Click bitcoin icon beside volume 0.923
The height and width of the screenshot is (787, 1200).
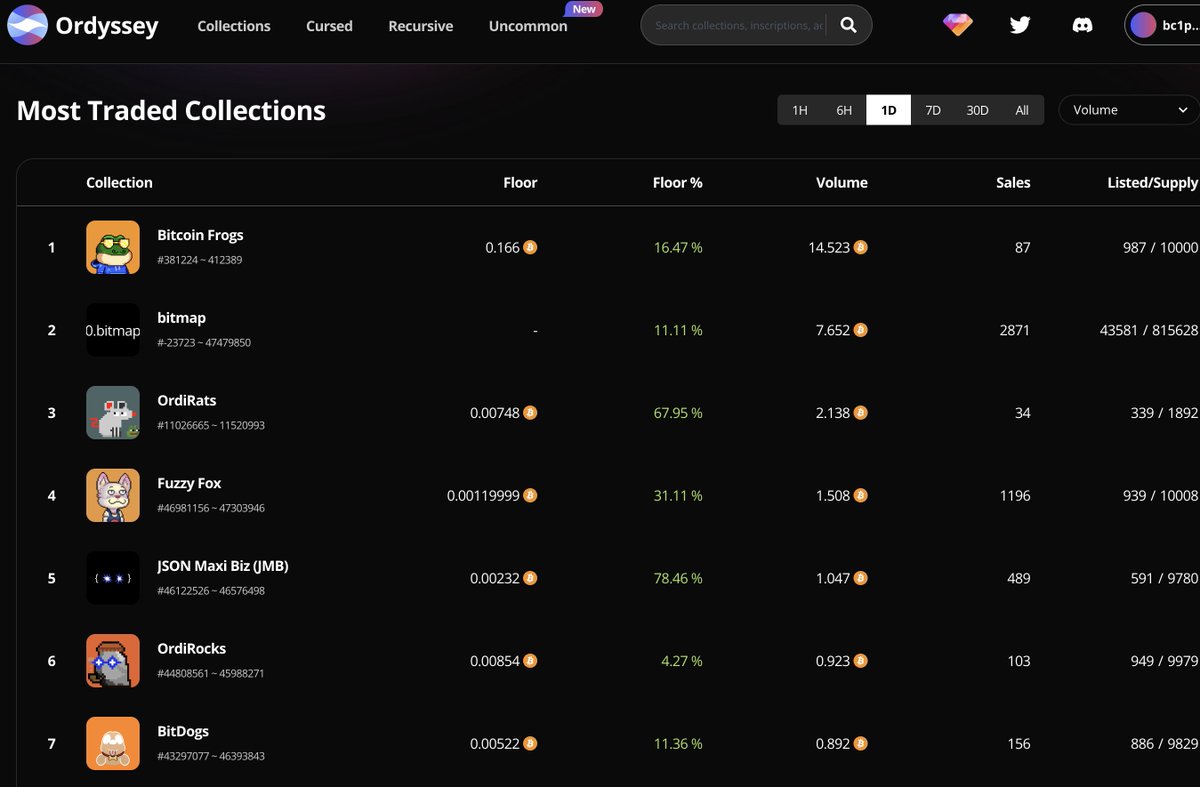pyautogui.click(x=860, y=661)
